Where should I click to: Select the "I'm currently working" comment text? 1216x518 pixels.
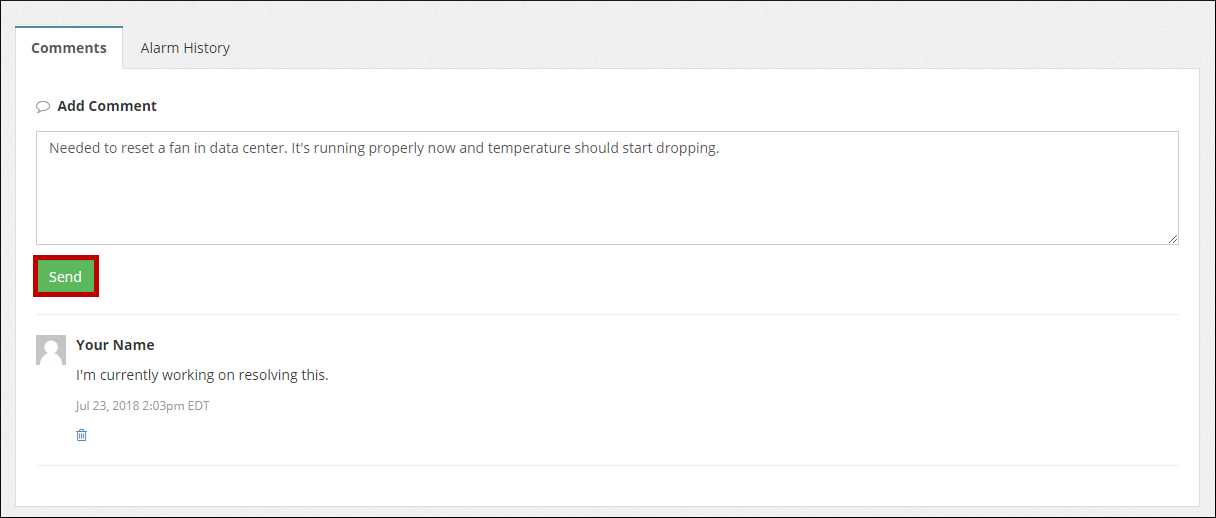coord(202,375)
